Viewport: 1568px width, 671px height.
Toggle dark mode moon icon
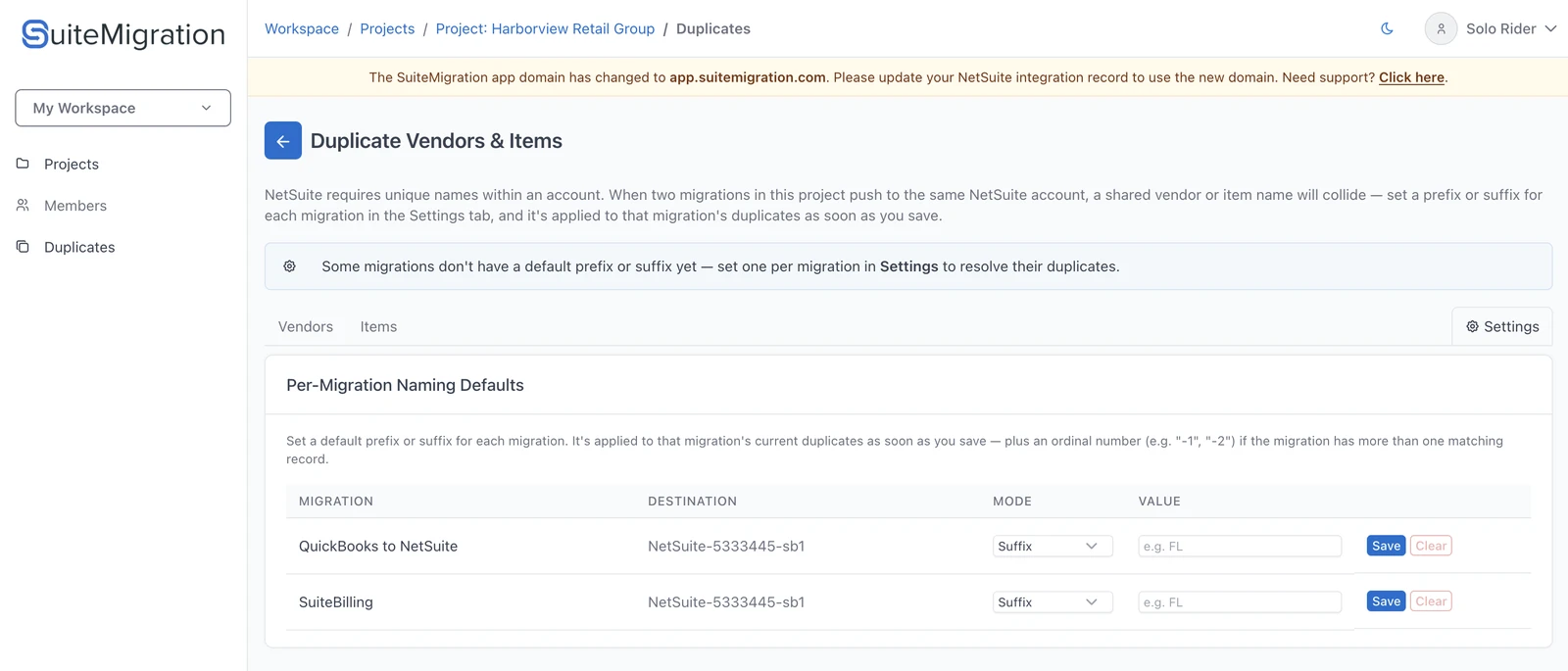point(1387,28)
